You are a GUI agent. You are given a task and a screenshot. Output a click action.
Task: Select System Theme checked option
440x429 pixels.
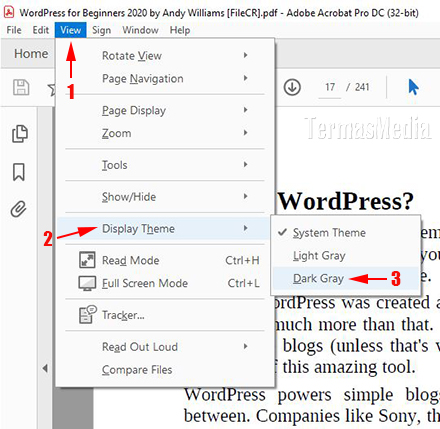[x=346, y=232]
